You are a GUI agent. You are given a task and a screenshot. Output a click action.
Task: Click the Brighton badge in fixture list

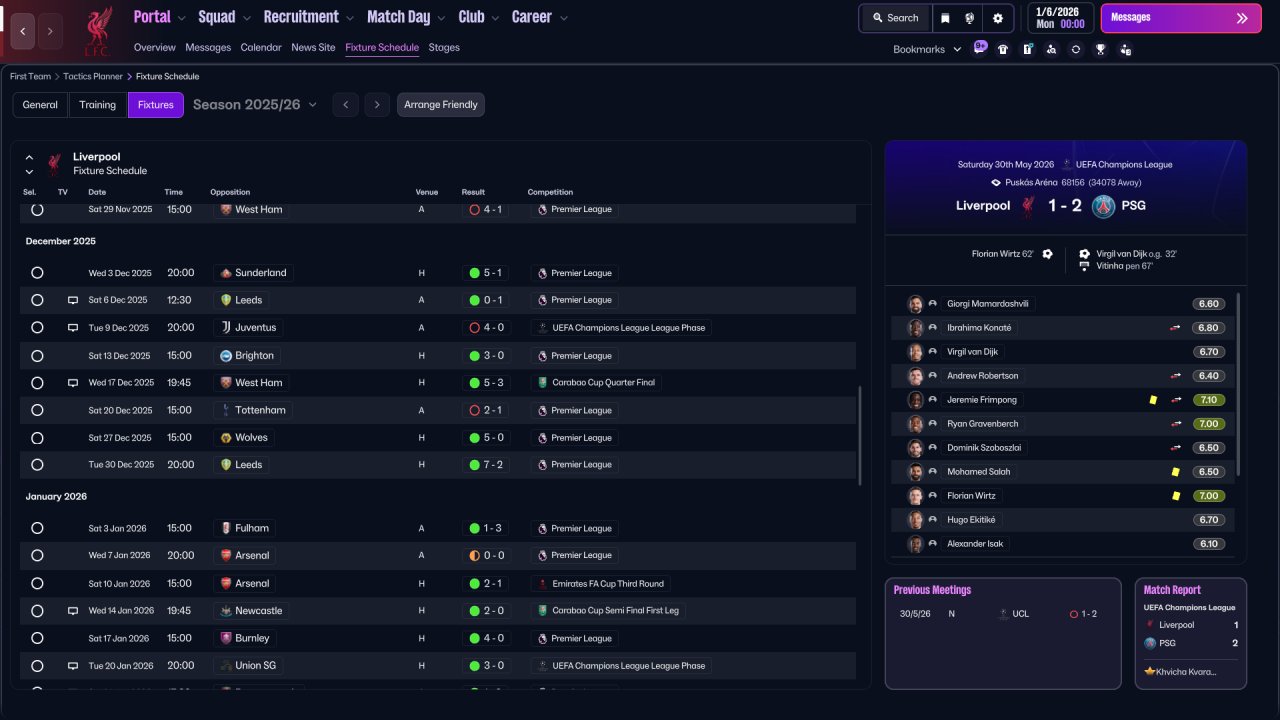click(x=227, y=356)
